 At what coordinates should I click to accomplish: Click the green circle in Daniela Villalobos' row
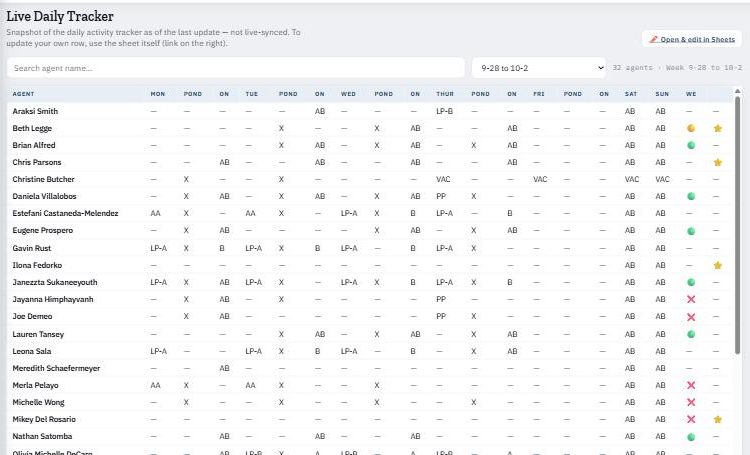click(691, 196)
